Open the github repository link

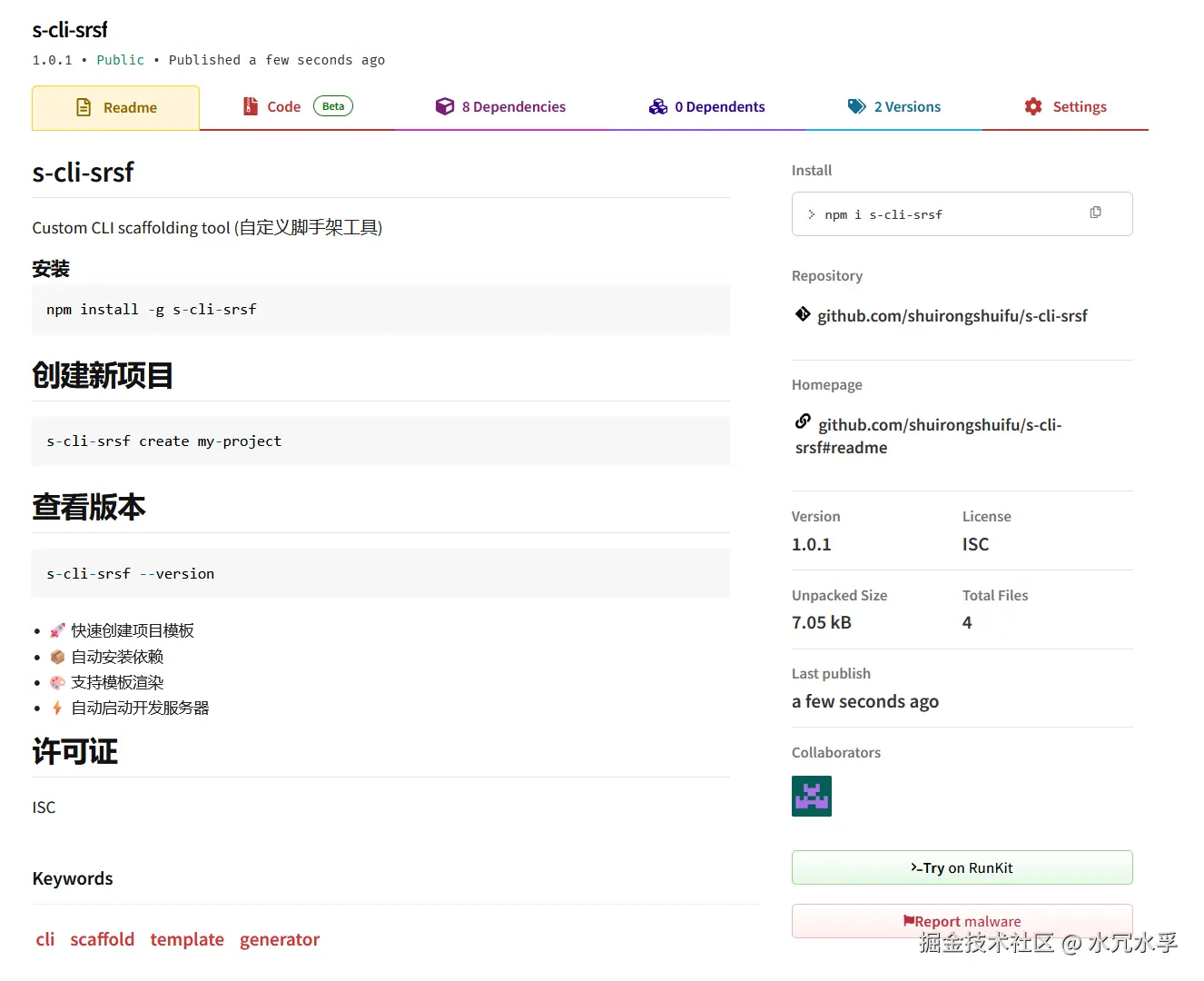(x=952, y=316)
